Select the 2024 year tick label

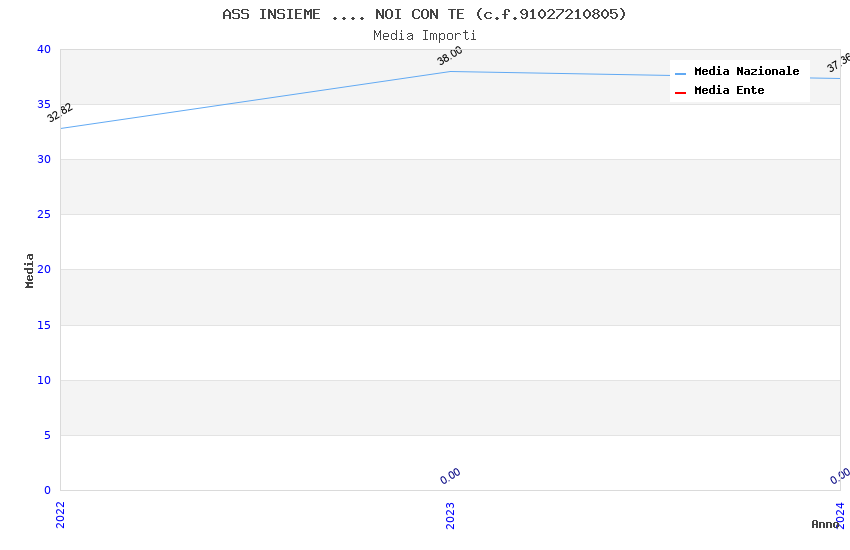(840, 514)
